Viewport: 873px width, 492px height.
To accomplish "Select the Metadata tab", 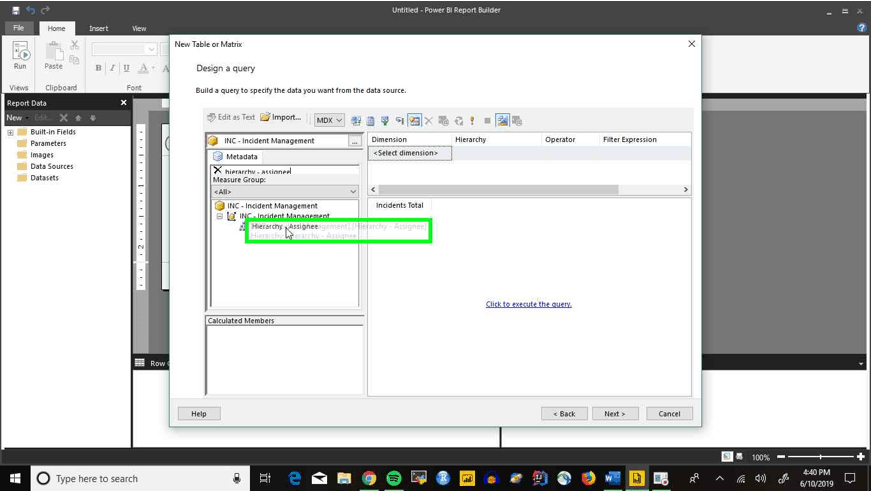I will [x=236, y=156].
